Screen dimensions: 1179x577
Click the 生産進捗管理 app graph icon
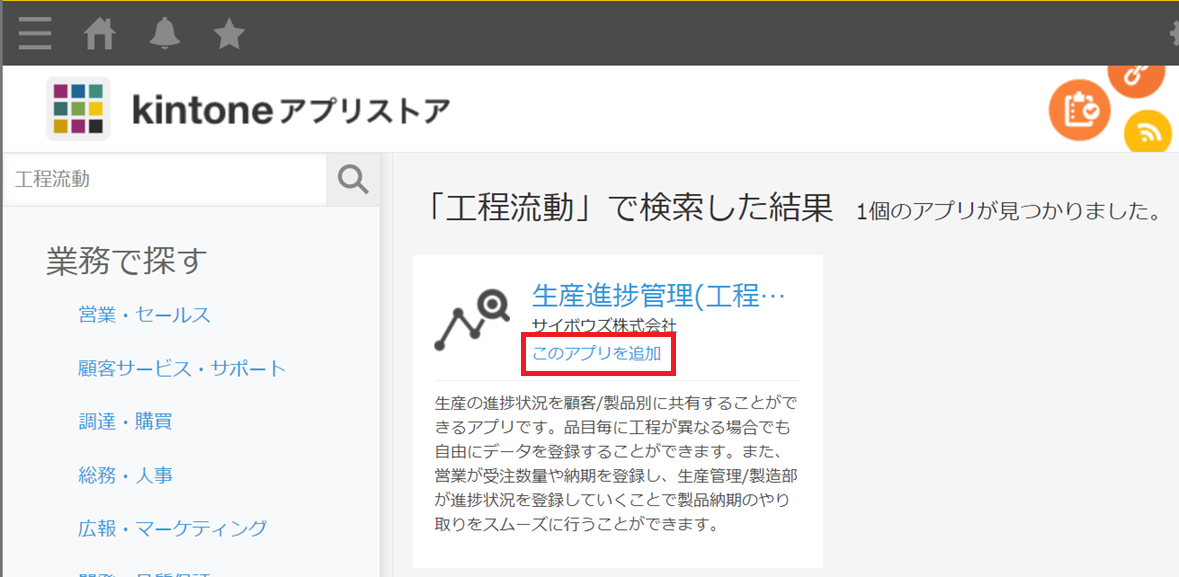472,320
